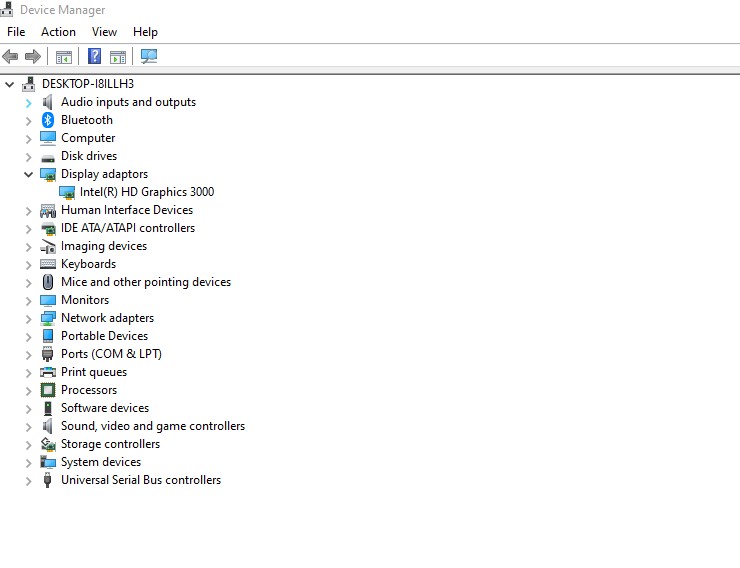This screenshot has height=568, width=740.
Task: Select the Software devices label
Action: [x=105, y=408]
